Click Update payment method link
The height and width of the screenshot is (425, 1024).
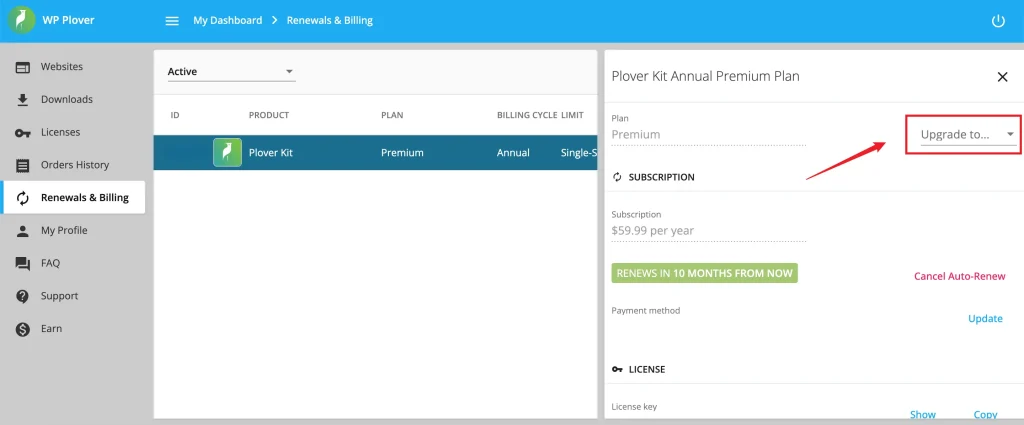point(985,319)
